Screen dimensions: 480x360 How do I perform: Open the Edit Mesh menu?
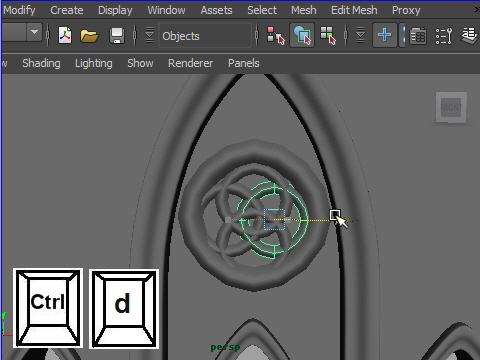354,10
